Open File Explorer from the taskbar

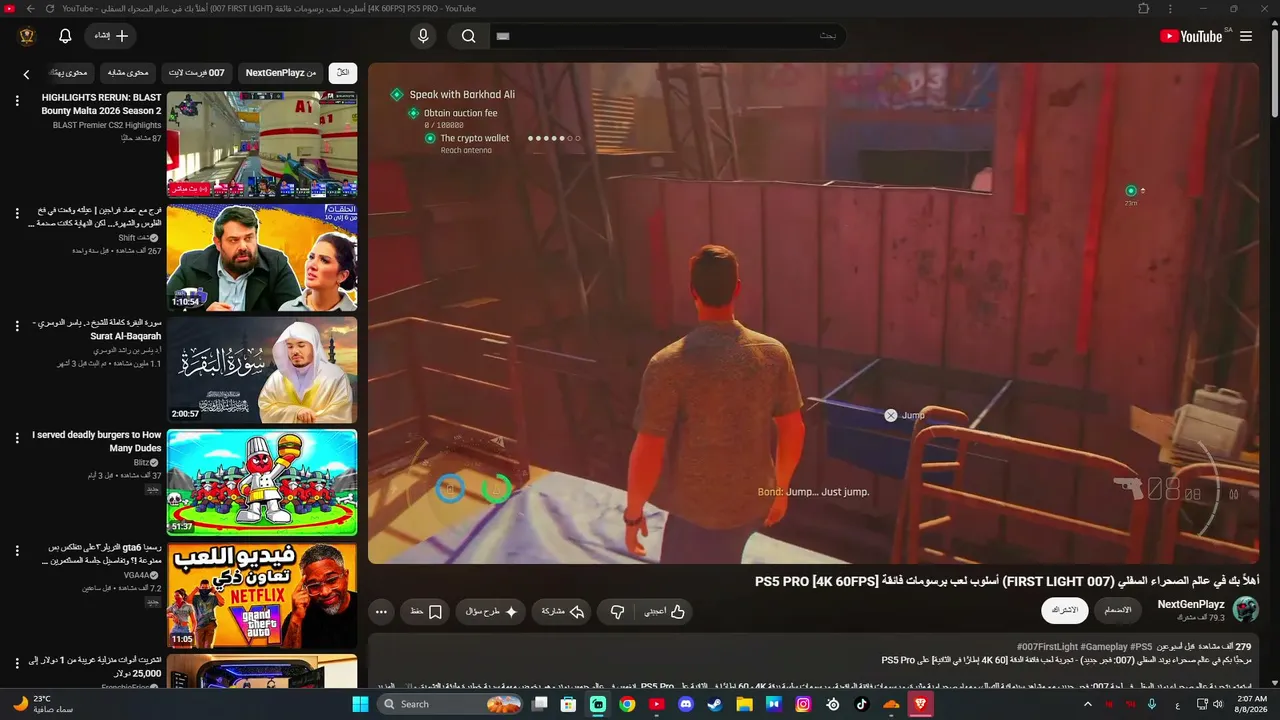coord(744,704)
